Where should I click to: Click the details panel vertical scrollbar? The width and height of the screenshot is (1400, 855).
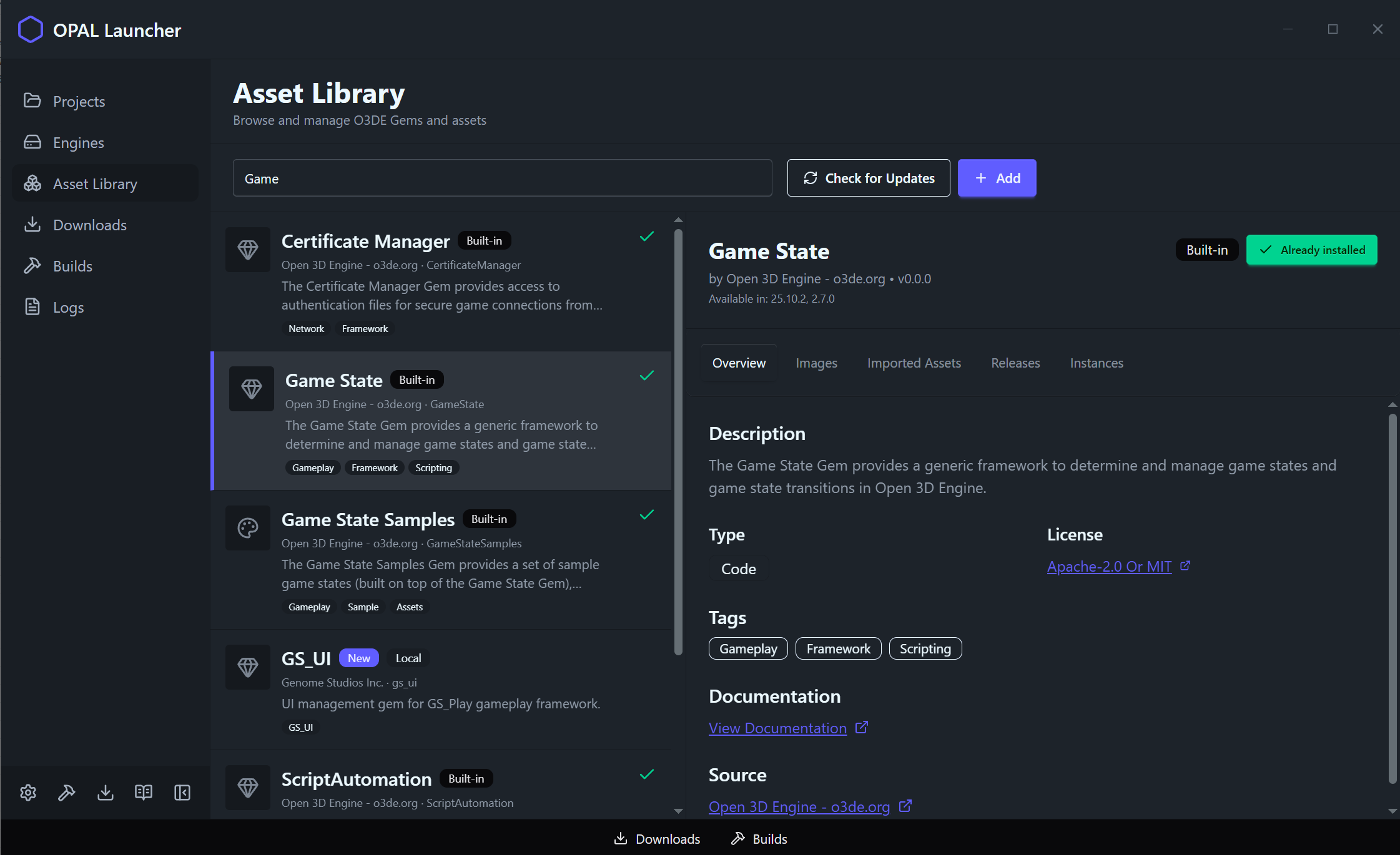(x=1393, y=598)
